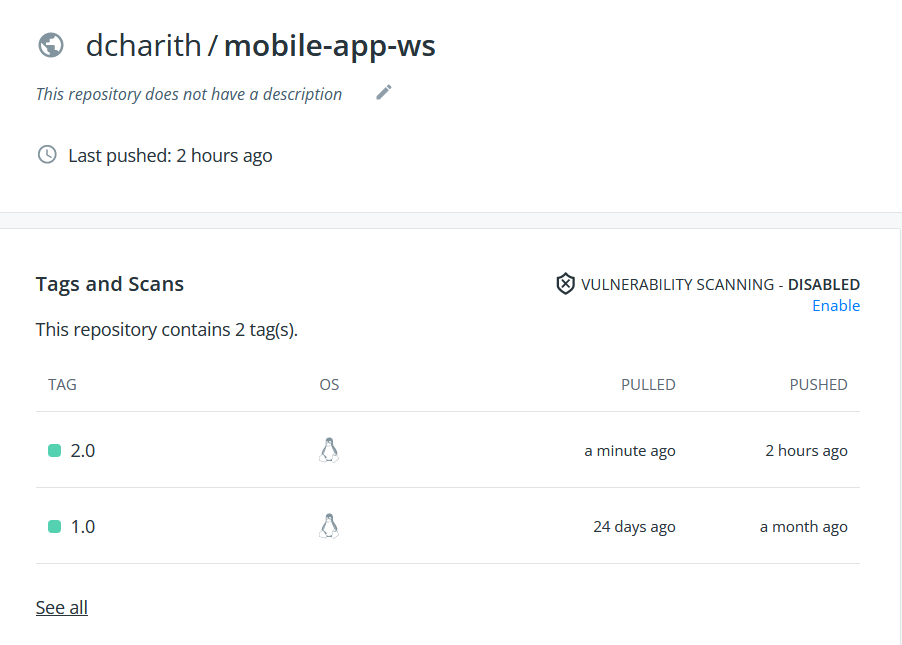The width and height of the screenshot is (902, 645).
Task: Click the PULLED column header
Action: point(648,384)
